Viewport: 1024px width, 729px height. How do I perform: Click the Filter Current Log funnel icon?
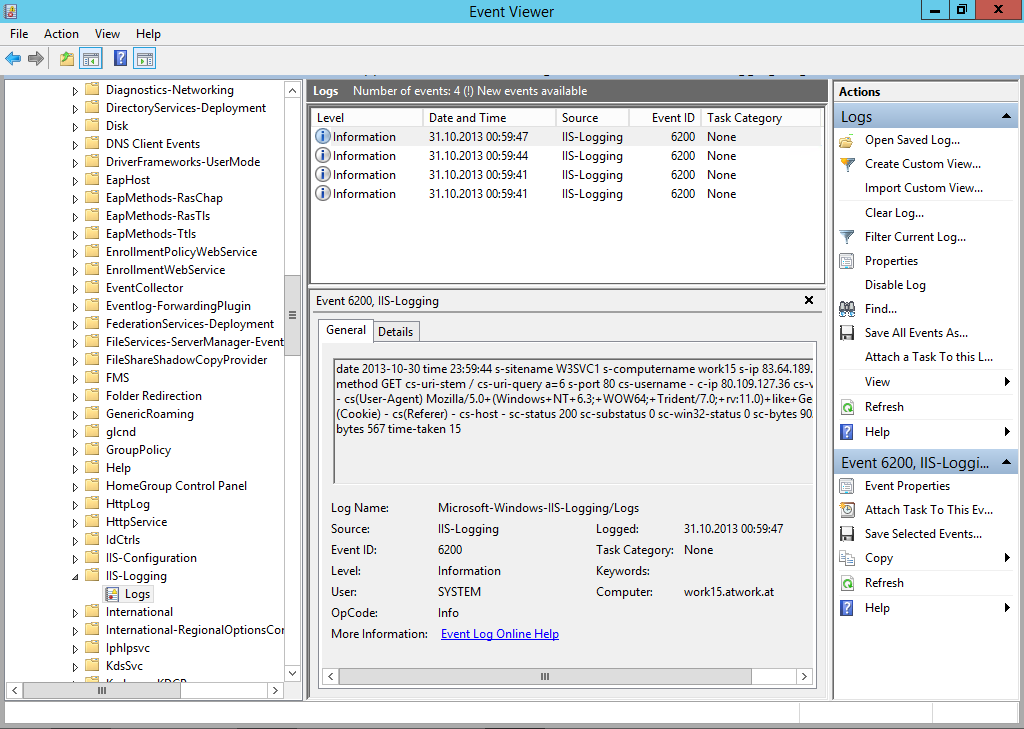847,237
